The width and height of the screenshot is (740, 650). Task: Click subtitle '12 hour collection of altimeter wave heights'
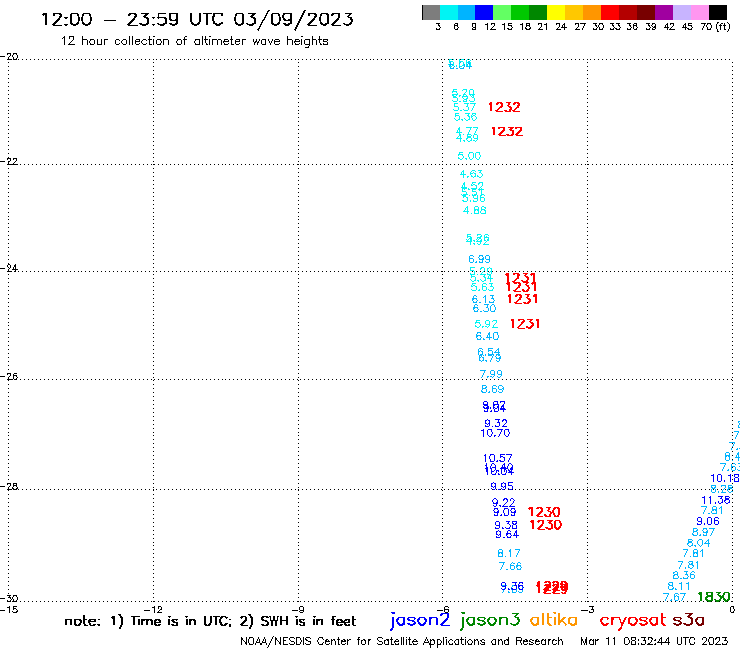click(194, 41)
